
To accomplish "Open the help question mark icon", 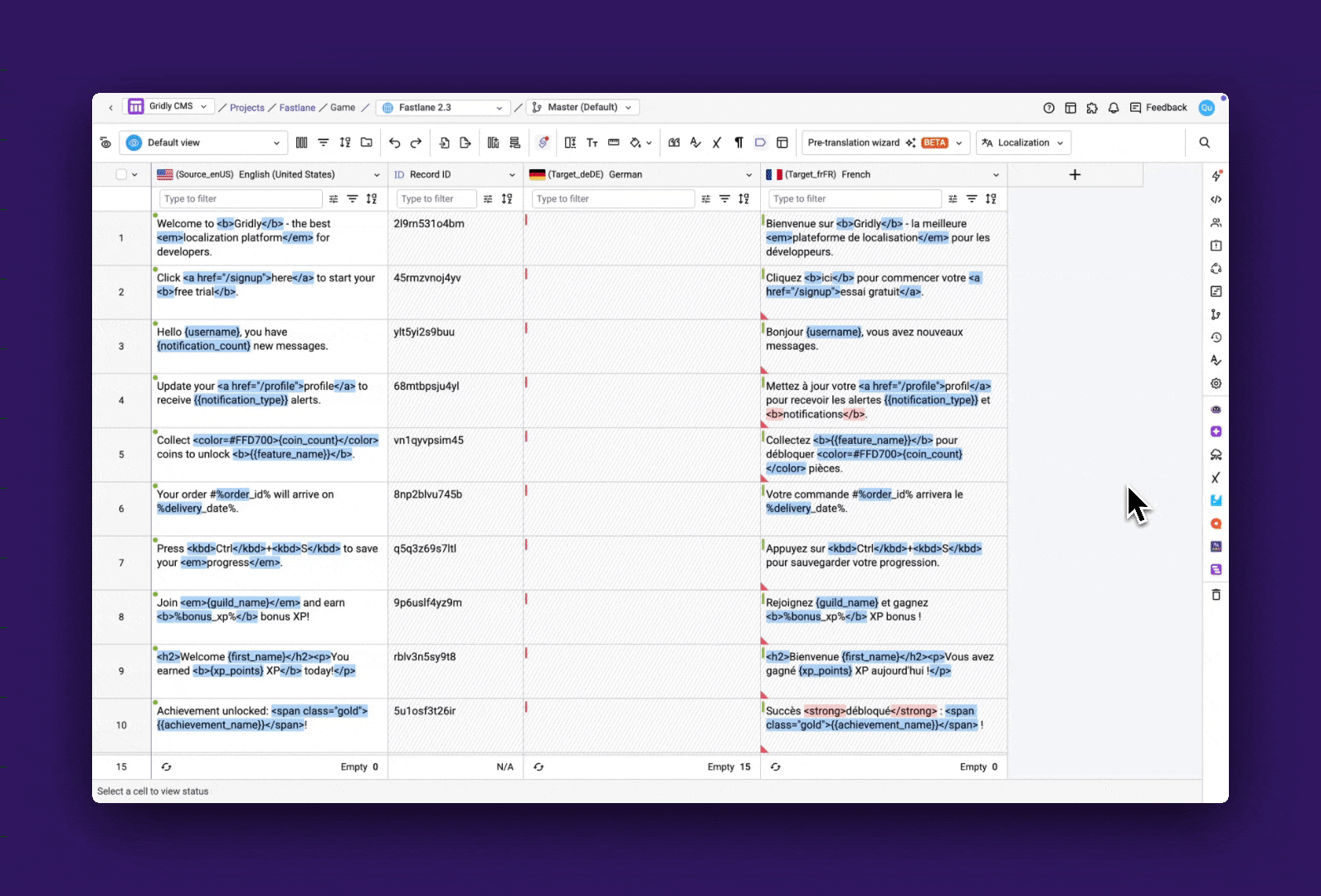I will [1049, 108].
